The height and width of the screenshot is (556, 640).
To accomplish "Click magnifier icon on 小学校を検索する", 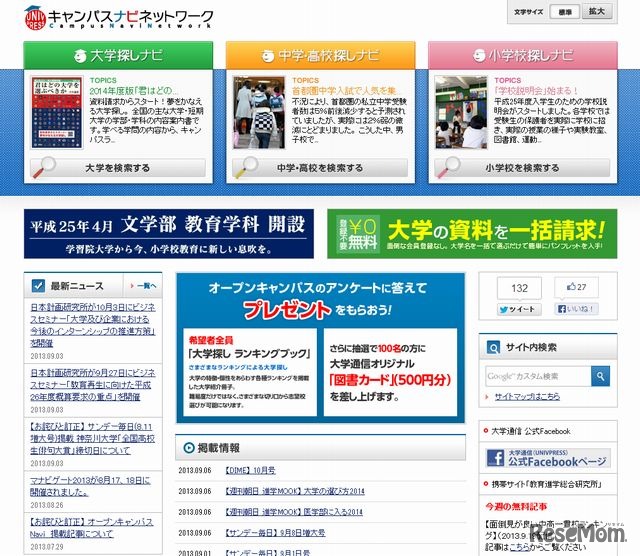I will (x=448, y=167).
